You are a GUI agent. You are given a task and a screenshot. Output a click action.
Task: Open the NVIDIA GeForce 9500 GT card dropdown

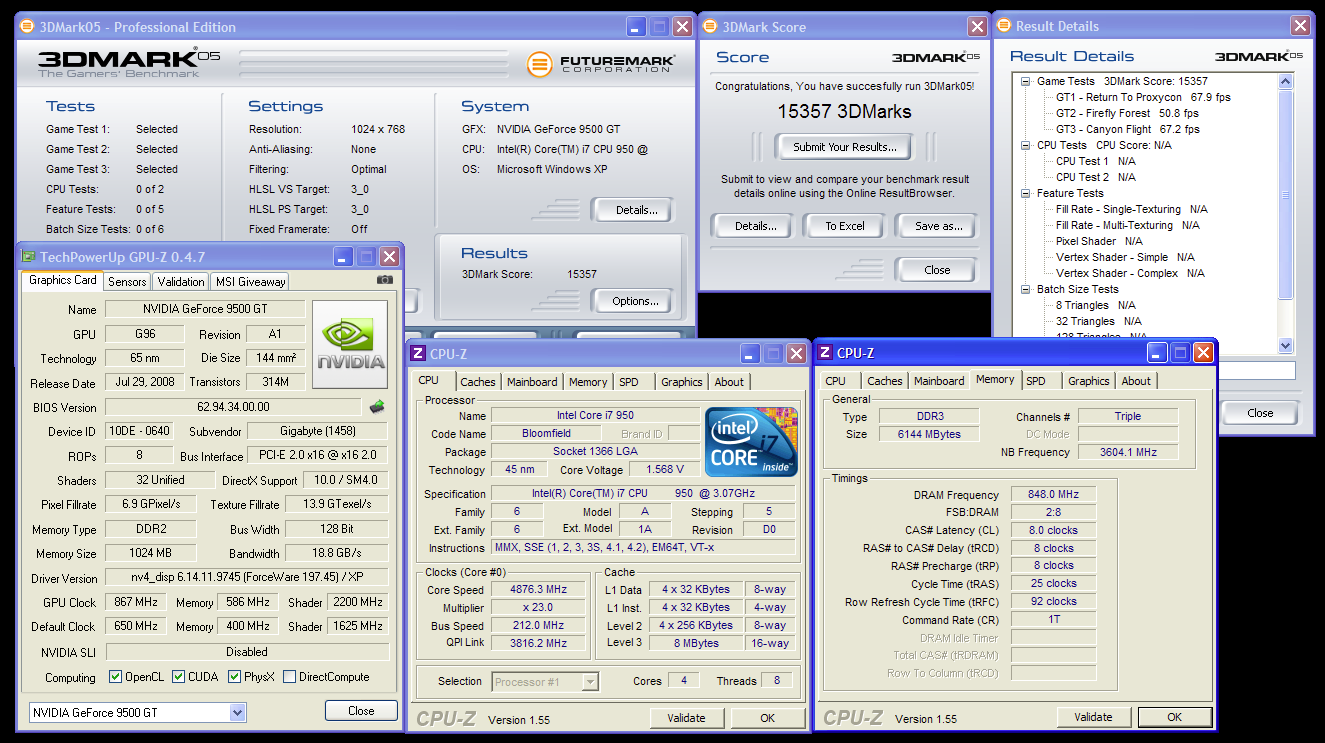pos(237,712)
